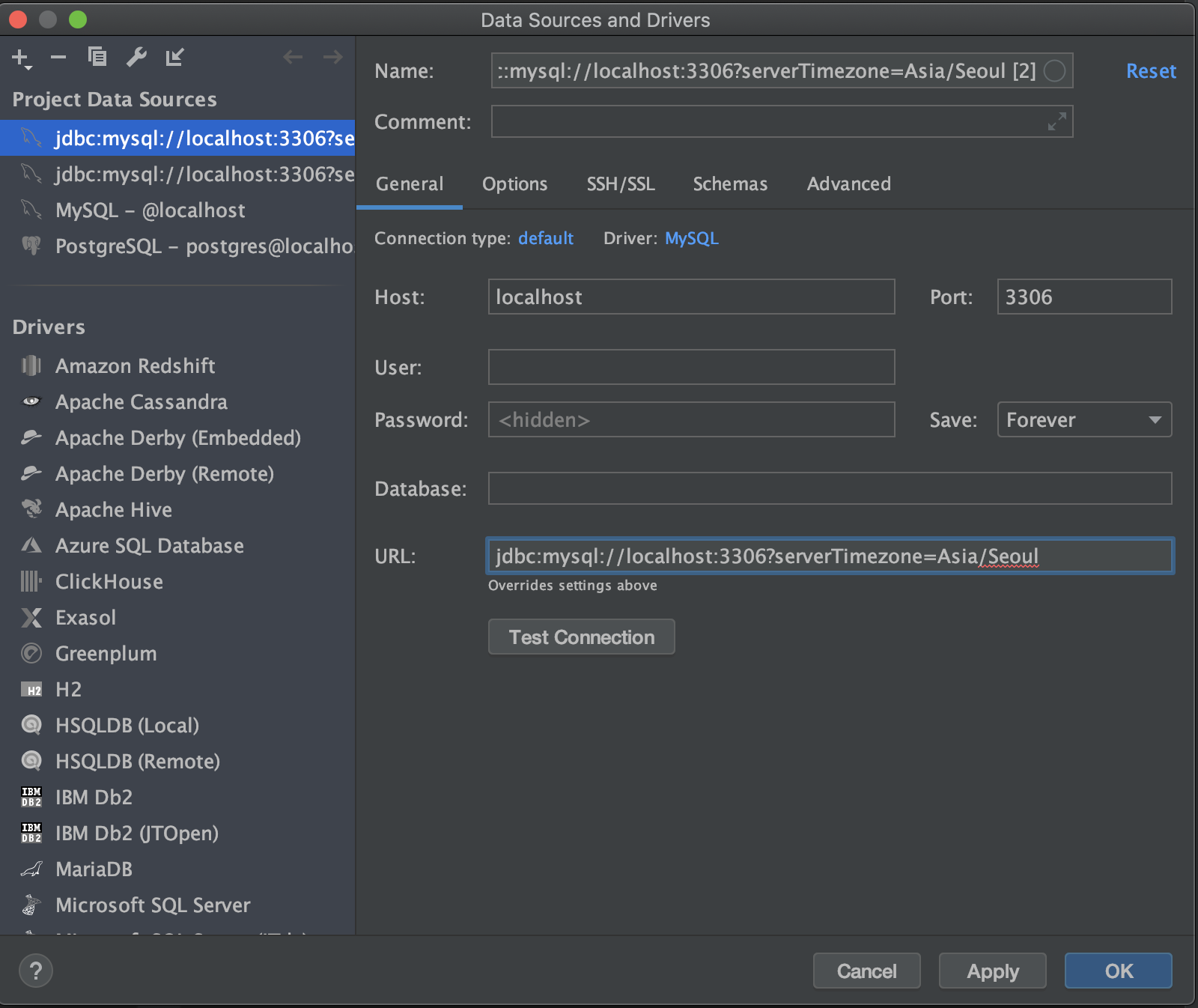This screenshot has height=1008, width=1198.
Task: Select the HSQLDB (Remote) driver
Action: 177,761
